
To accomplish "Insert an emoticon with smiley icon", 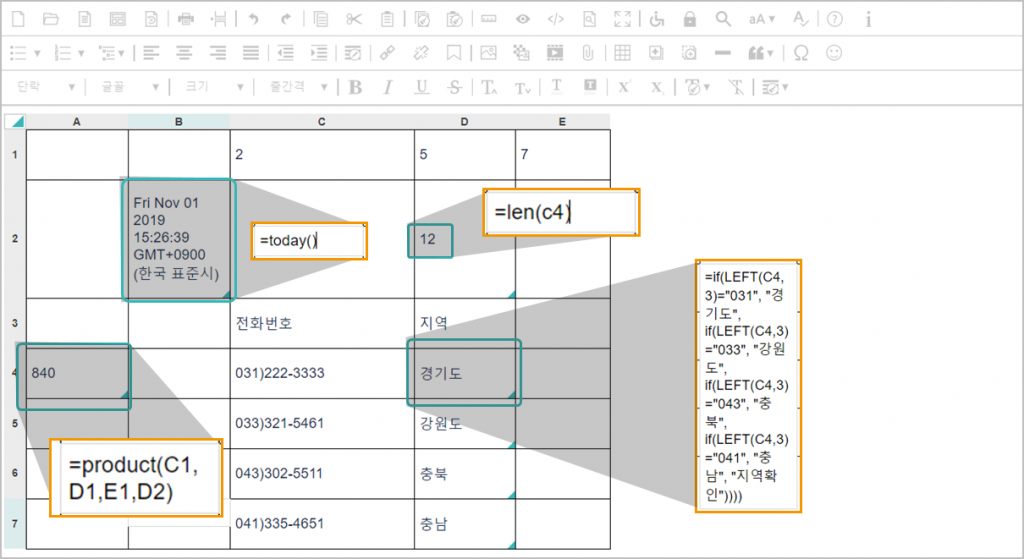I will point(834,53).
